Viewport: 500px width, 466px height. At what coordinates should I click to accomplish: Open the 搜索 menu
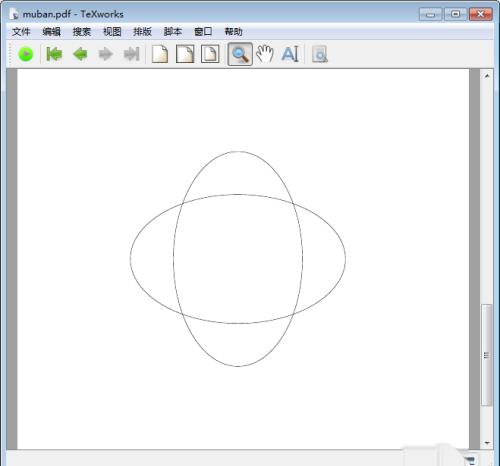tap(82, 32)
